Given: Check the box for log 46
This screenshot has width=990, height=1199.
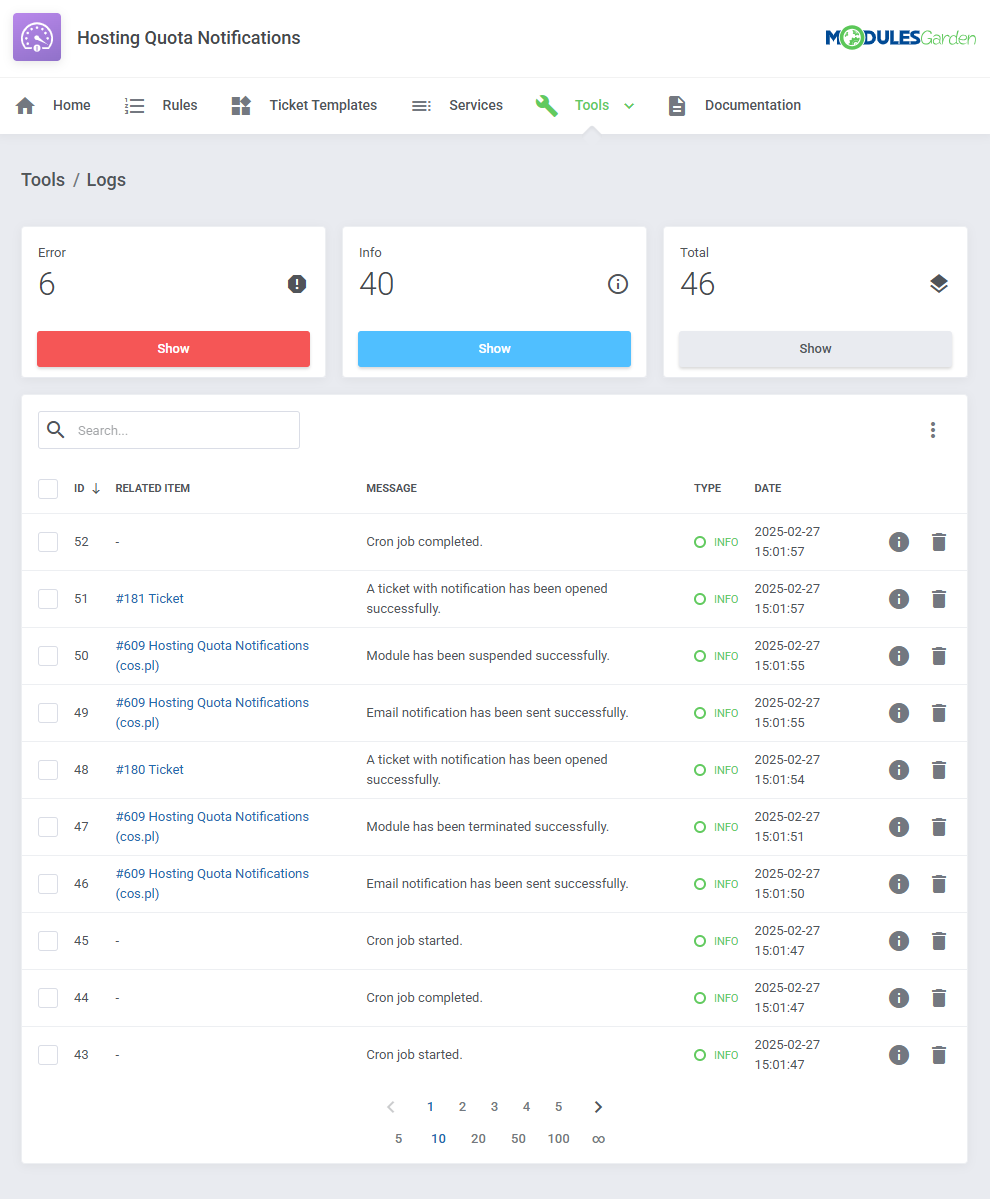Looking at the screenshot, I should click(48, 884).
